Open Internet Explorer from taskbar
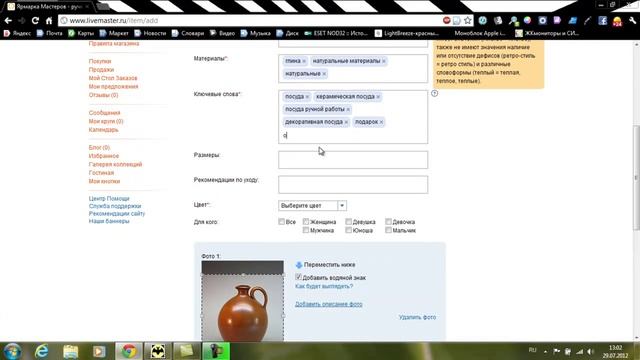 point(42,351)
